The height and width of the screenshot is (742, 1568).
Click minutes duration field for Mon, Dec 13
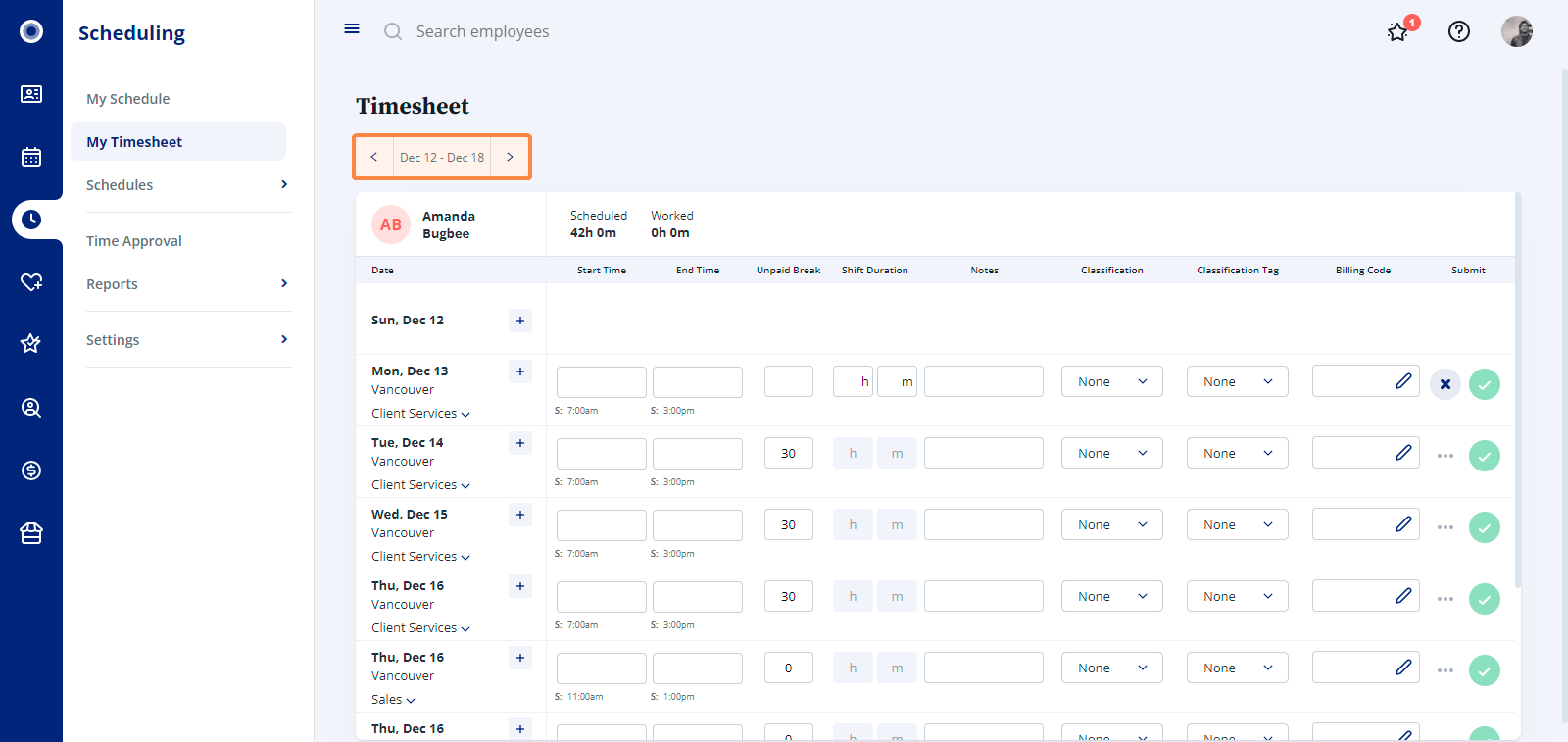click(x=897, y=382)
